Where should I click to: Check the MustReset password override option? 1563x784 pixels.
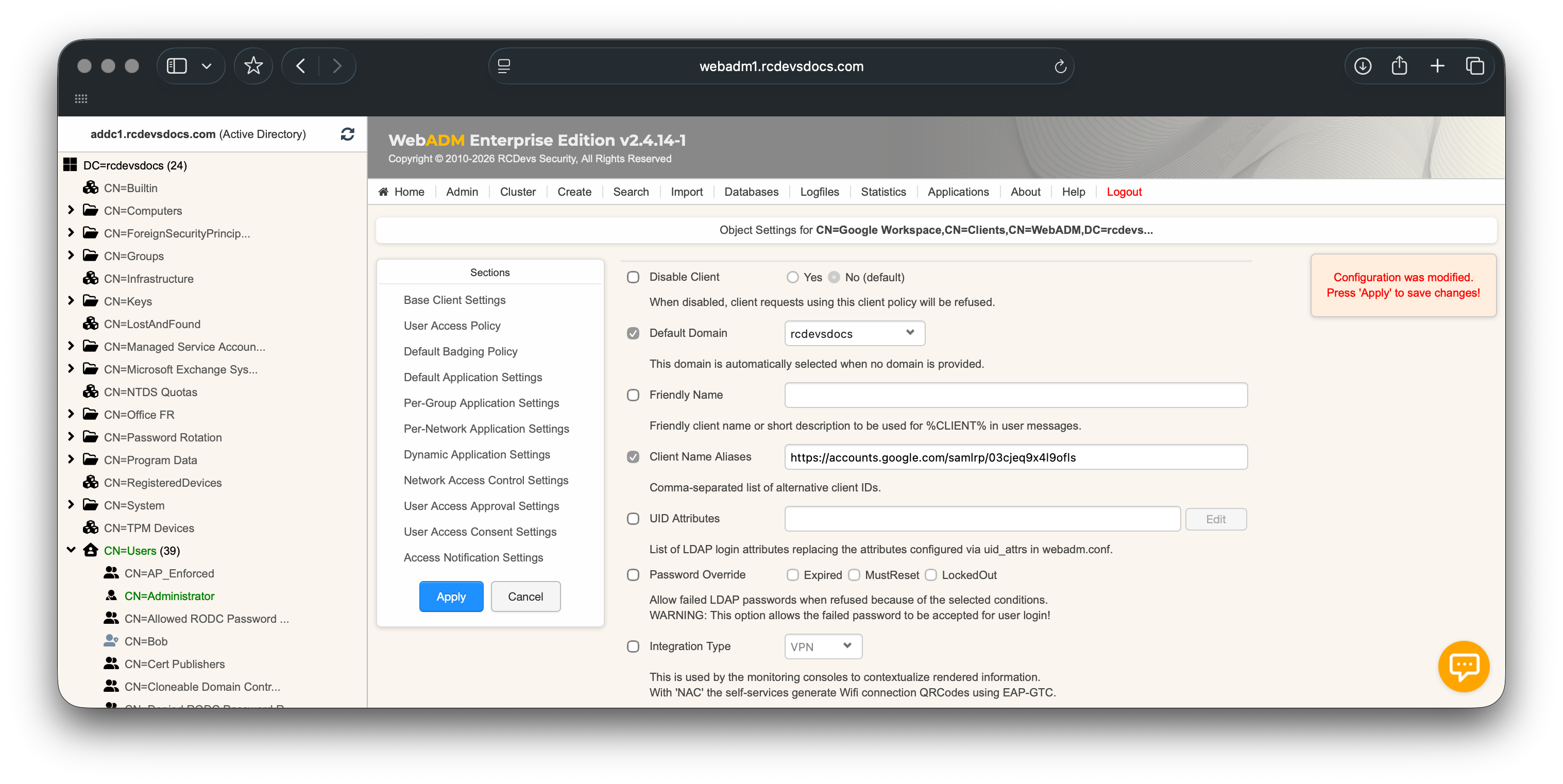click(854, 575)
